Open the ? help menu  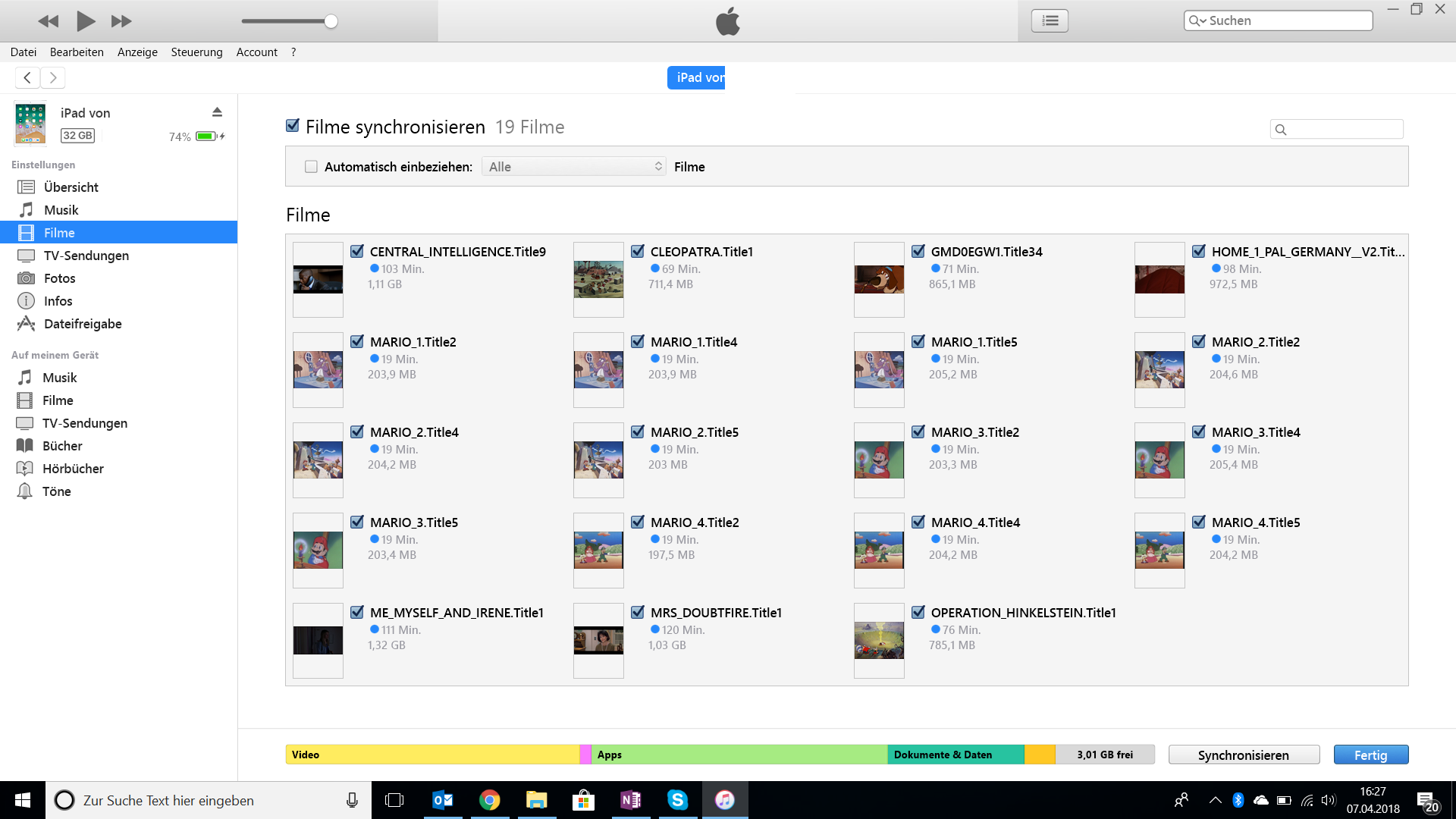[x=293, y=52]
